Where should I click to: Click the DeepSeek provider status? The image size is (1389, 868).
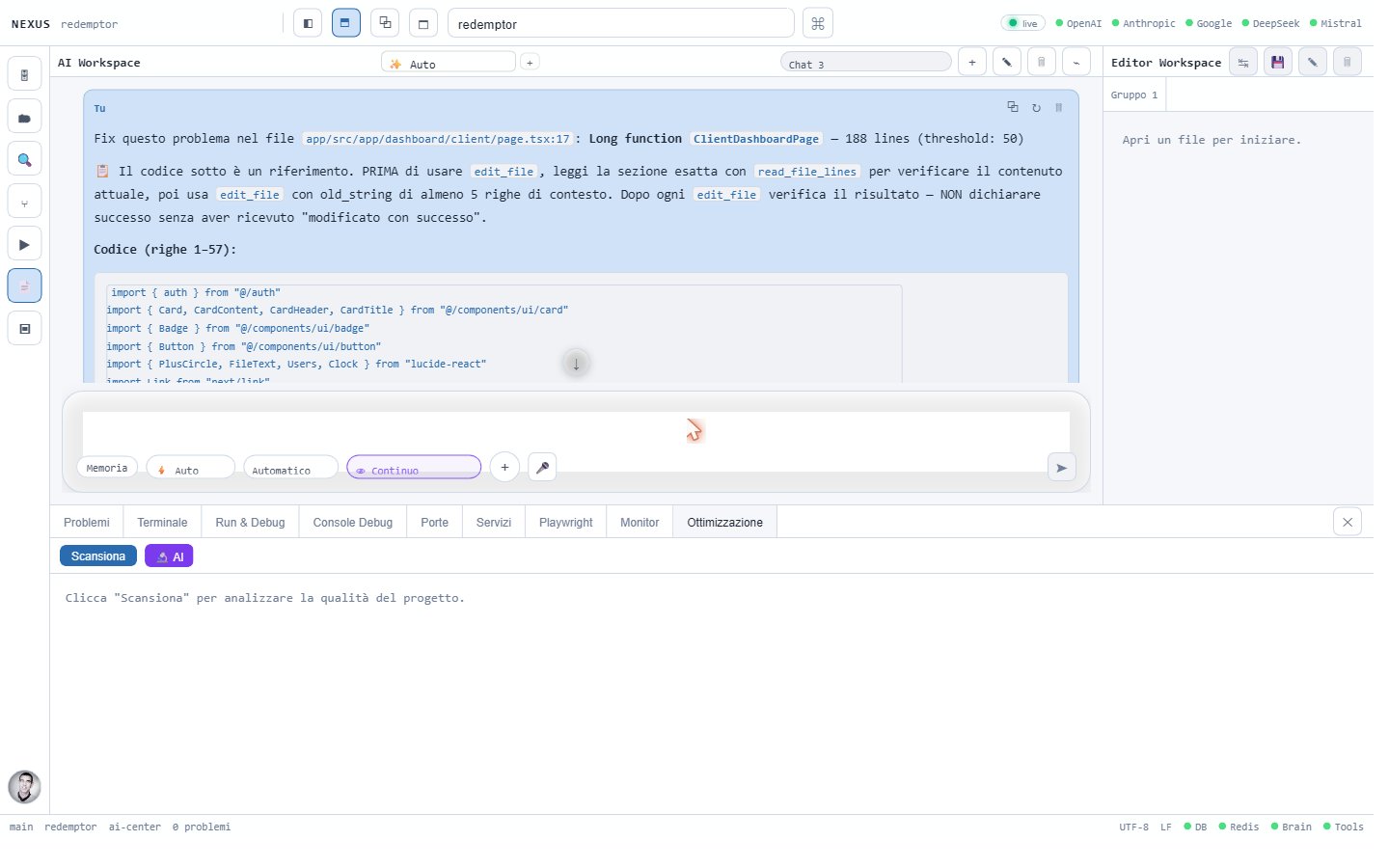[x=1270, y=23]
